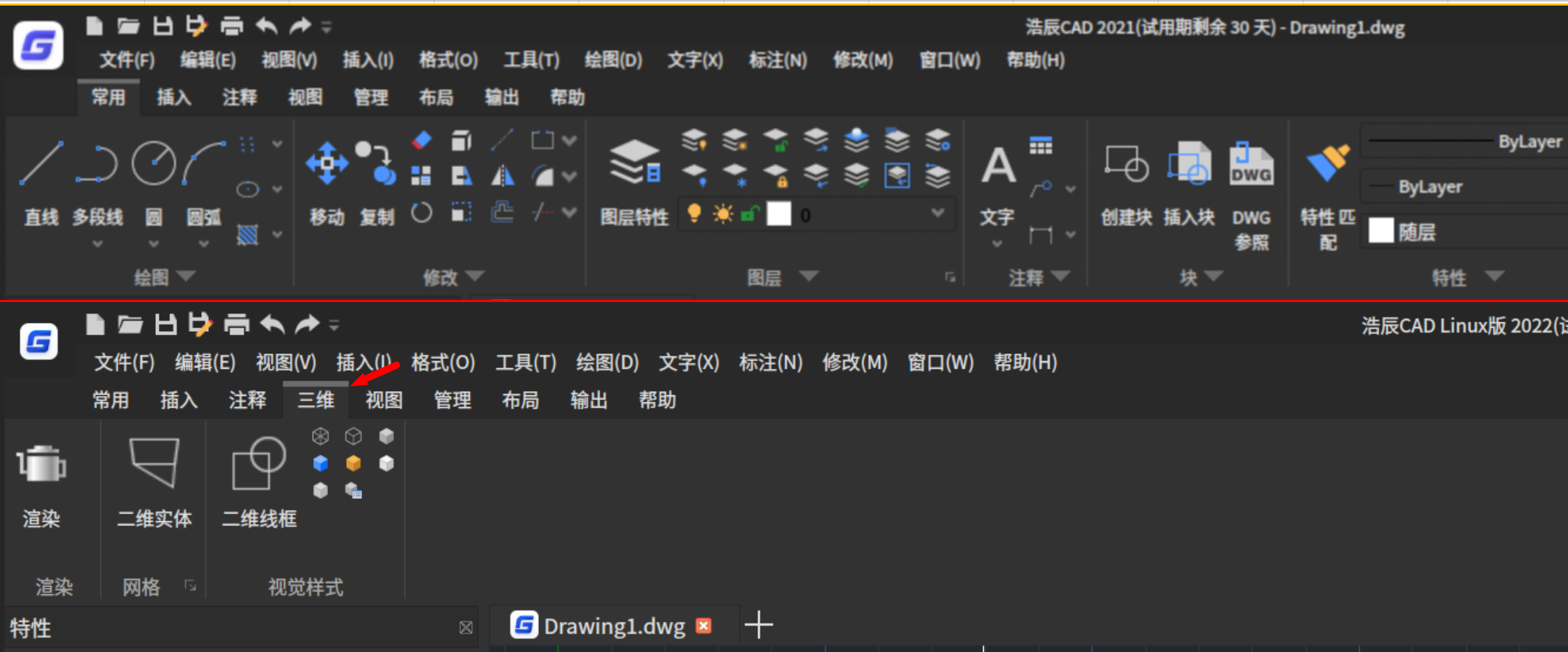Add a new drawing tab with the plus button
Viewport: 1568px width, 652px height.
[759, 625]
